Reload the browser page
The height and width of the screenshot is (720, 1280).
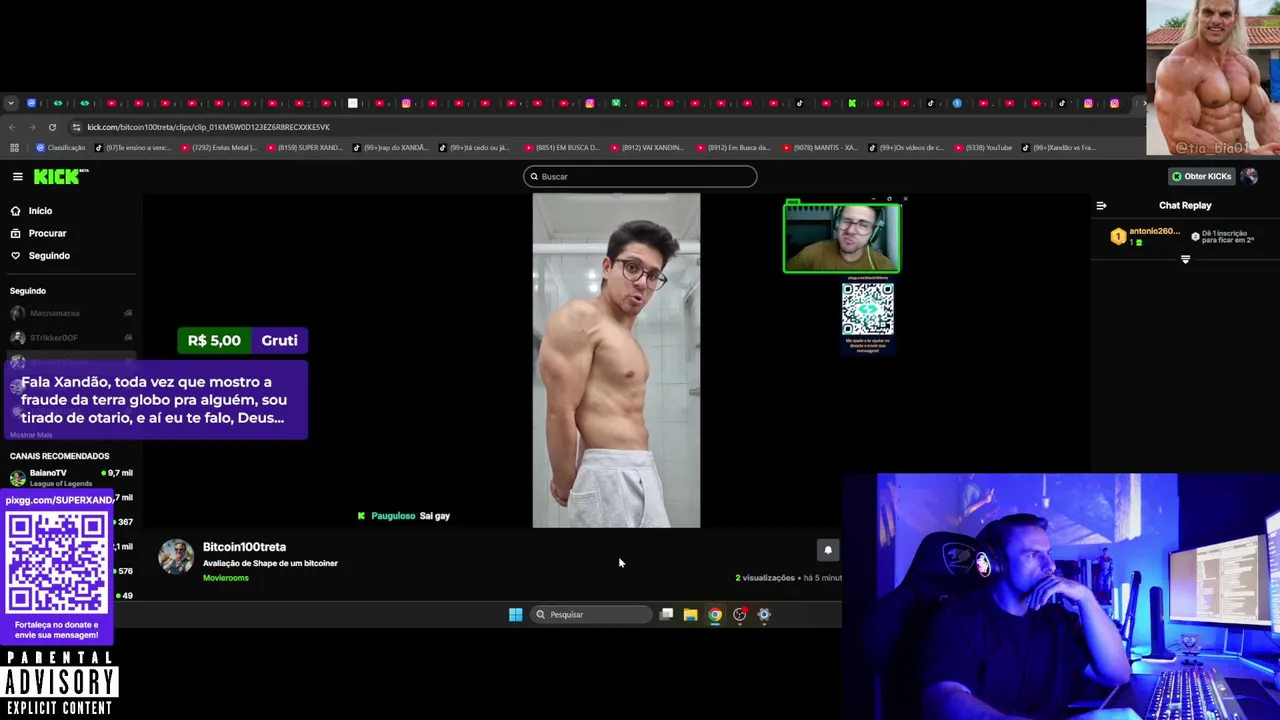point(52,127)
